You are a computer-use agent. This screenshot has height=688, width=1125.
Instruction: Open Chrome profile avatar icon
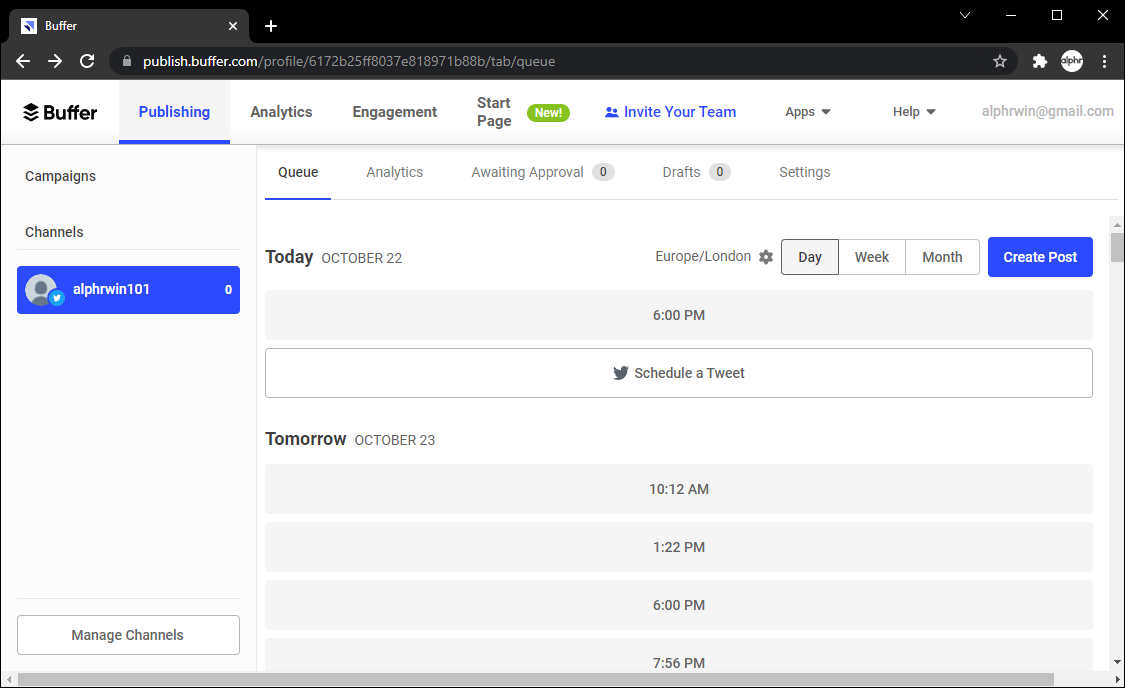(x=1072, y=61)
